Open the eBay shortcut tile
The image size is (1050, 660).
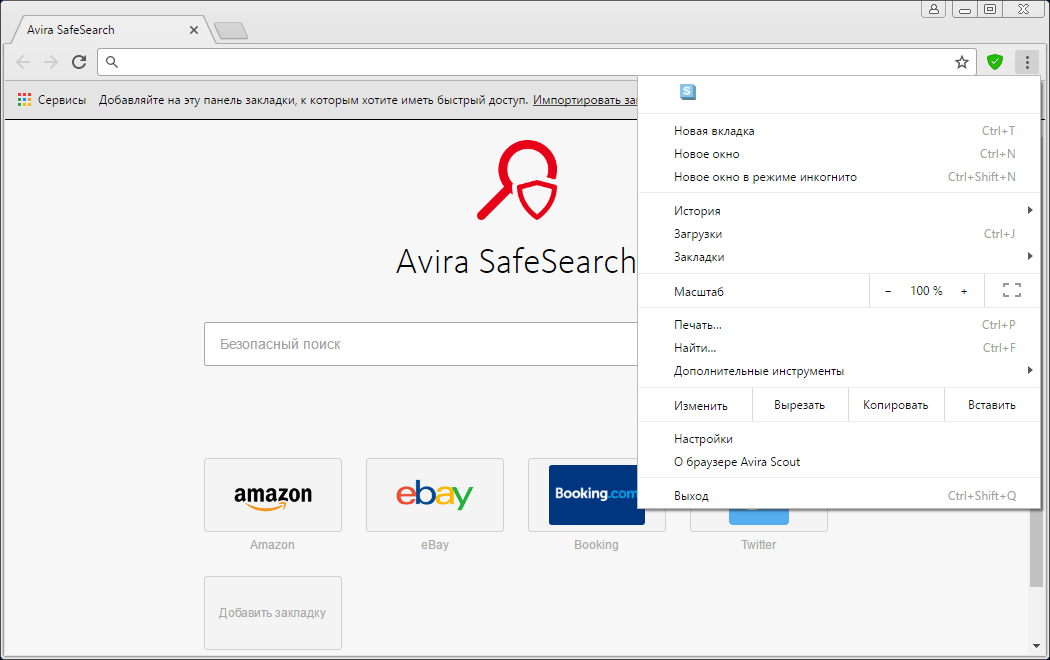[x=435, y=495]
